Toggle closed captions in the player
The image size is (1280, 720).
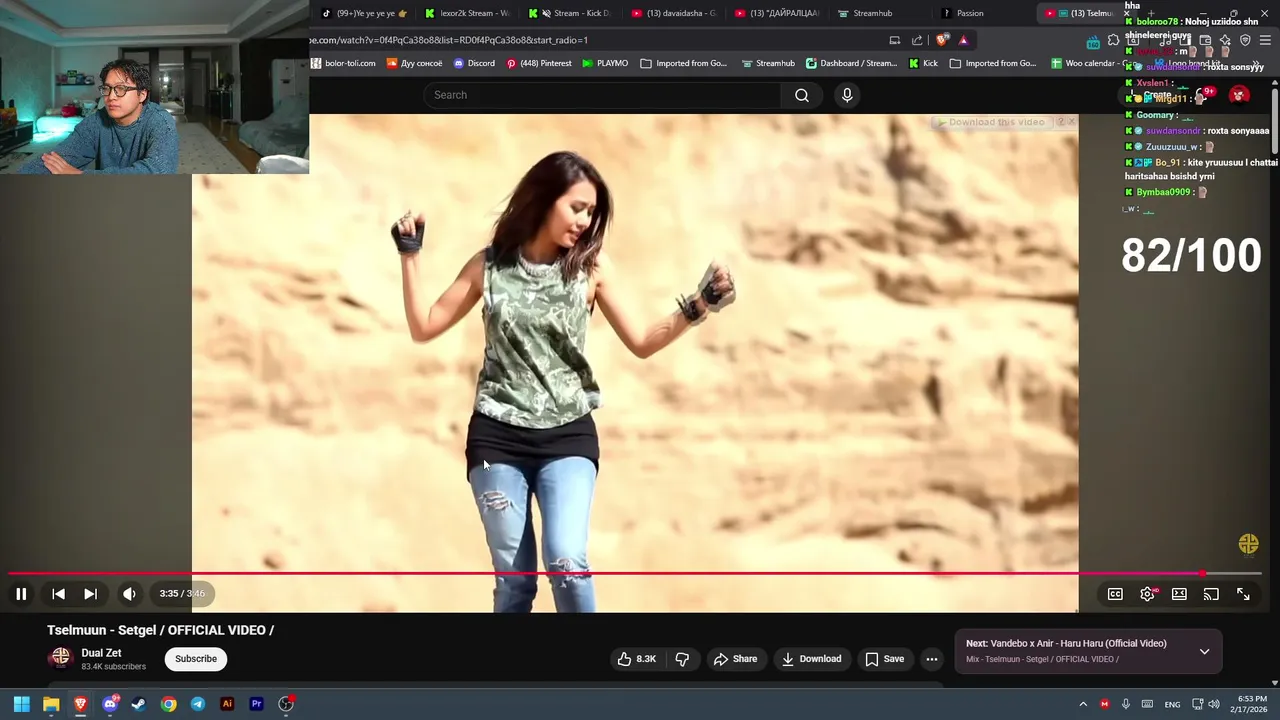[x=1115, y=594]
